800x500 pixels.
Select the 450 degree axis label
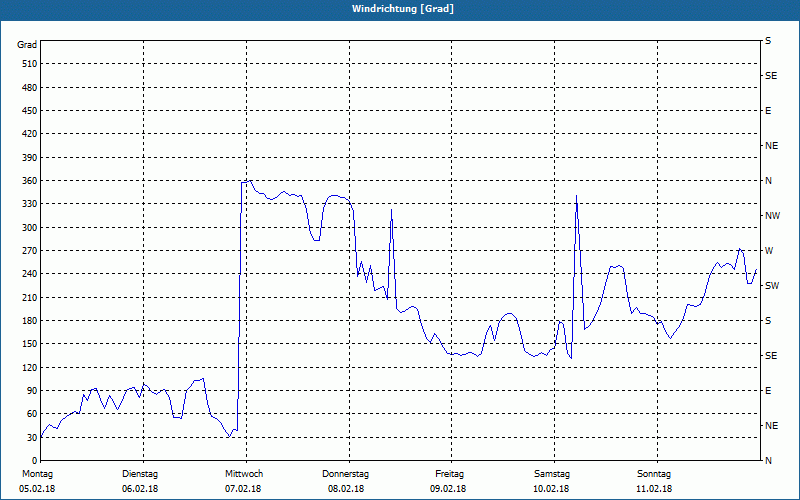[x=30, y=111]
